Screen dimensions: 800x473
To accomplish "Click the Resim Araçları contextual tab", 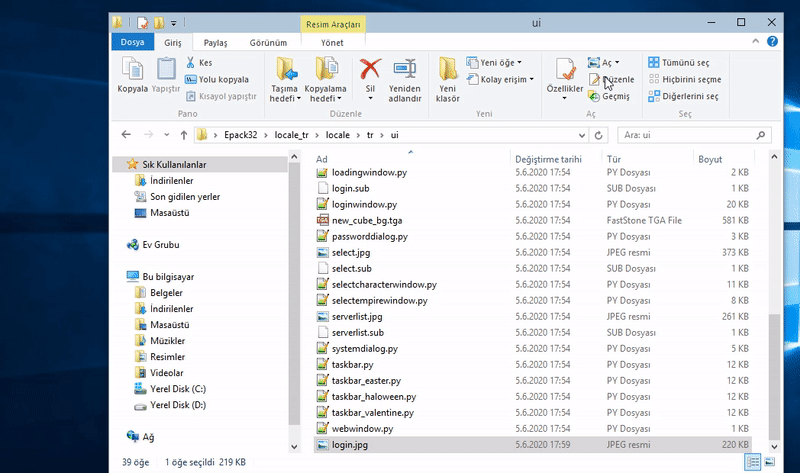I will (x=333, y=24).
